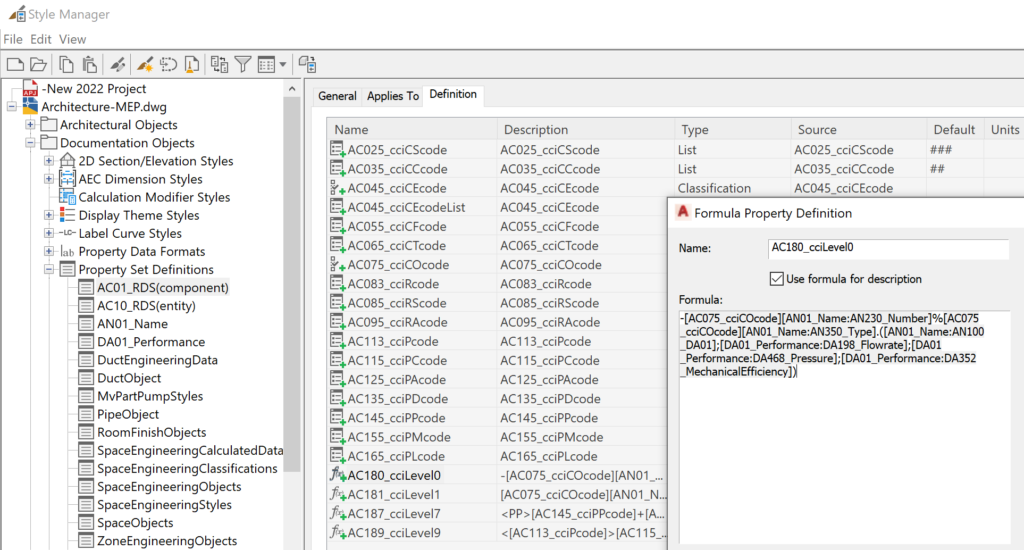1024x550 pixels.
Task: Select DuctEngineeringData property set
Action: (157, 360)
